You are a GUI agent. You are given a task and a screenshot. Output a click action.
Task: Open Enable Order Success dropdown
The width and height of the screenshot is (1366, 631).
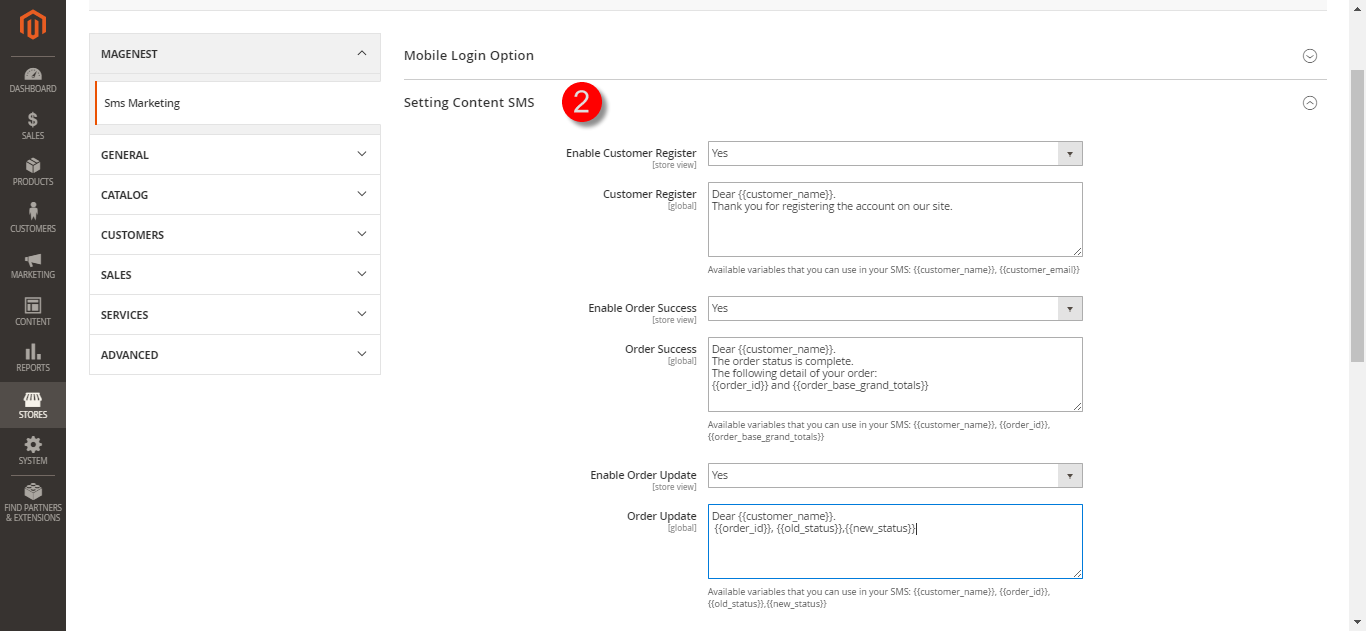[894, 309]
